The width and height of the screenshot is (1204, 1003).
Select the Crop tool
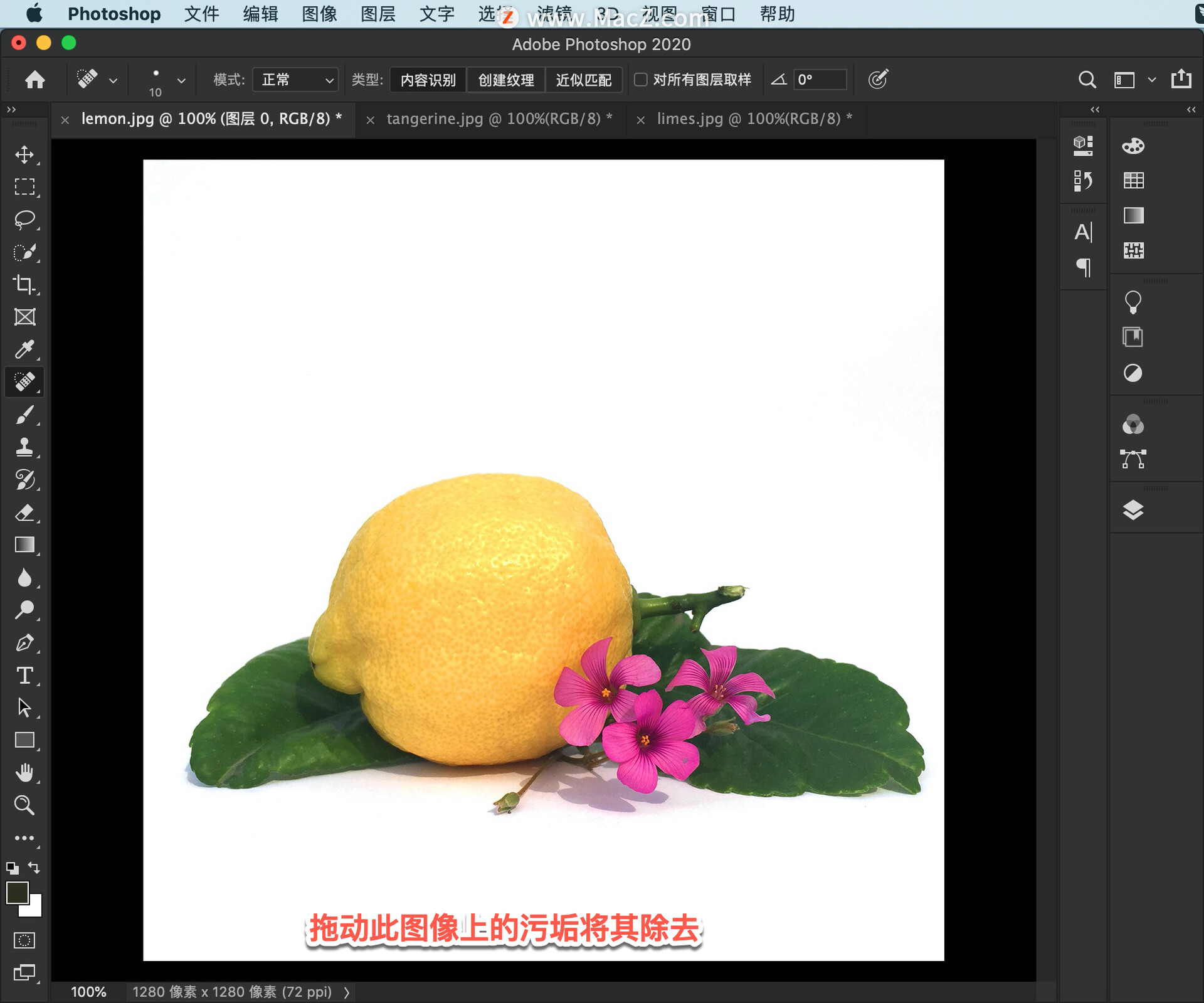25,285
